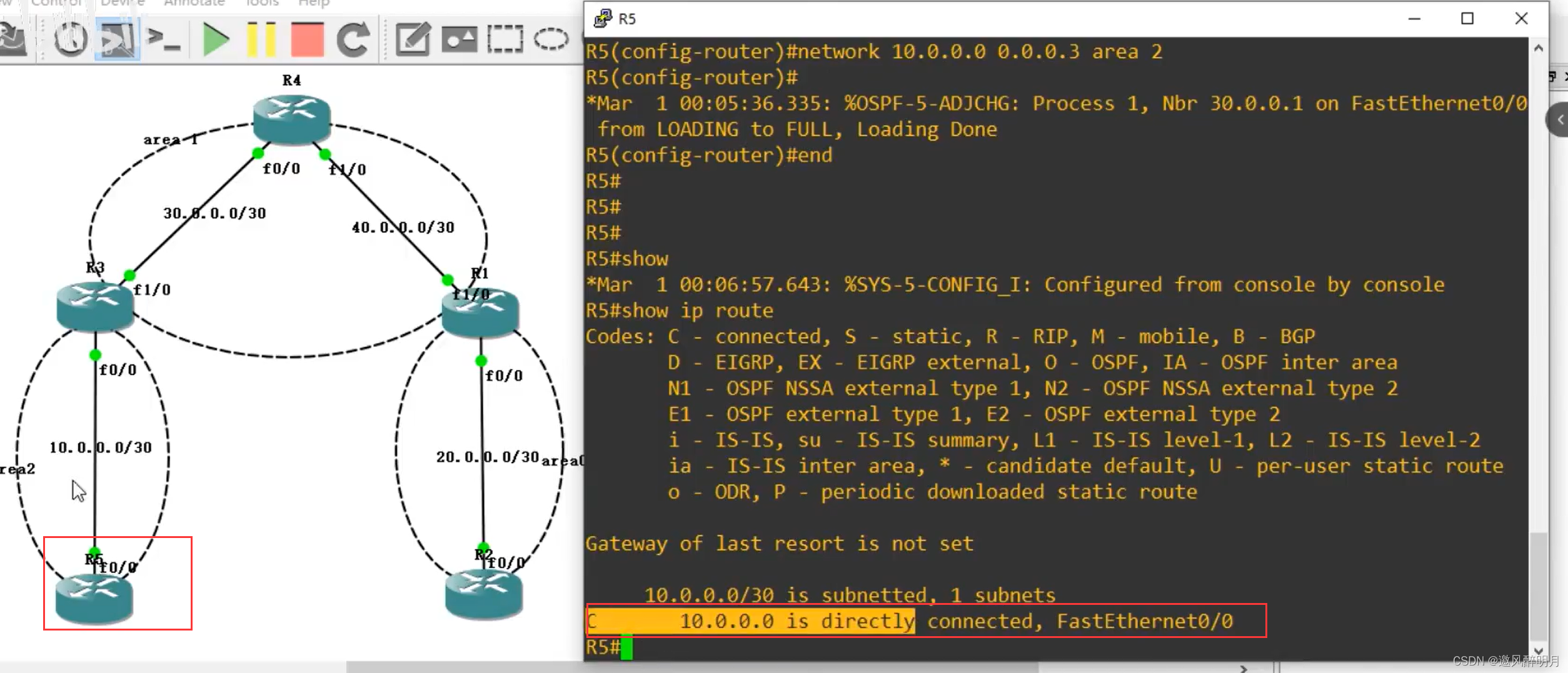The height and width of the screenshot is (673, 1568).
Task: Click the PuTTY icon in R5 title bar
Action: [603, 19]
